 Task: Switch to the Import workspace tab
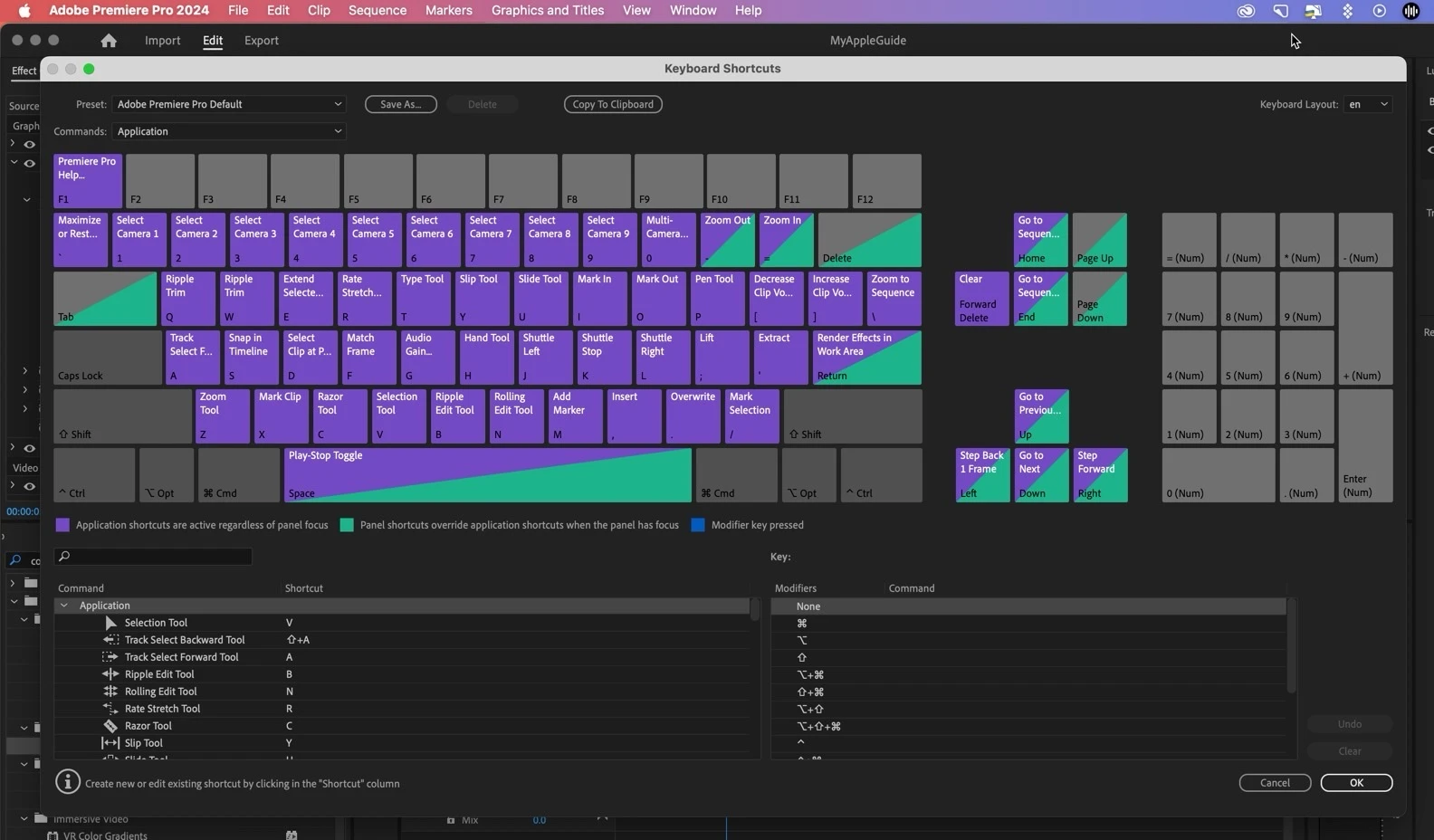163,41
